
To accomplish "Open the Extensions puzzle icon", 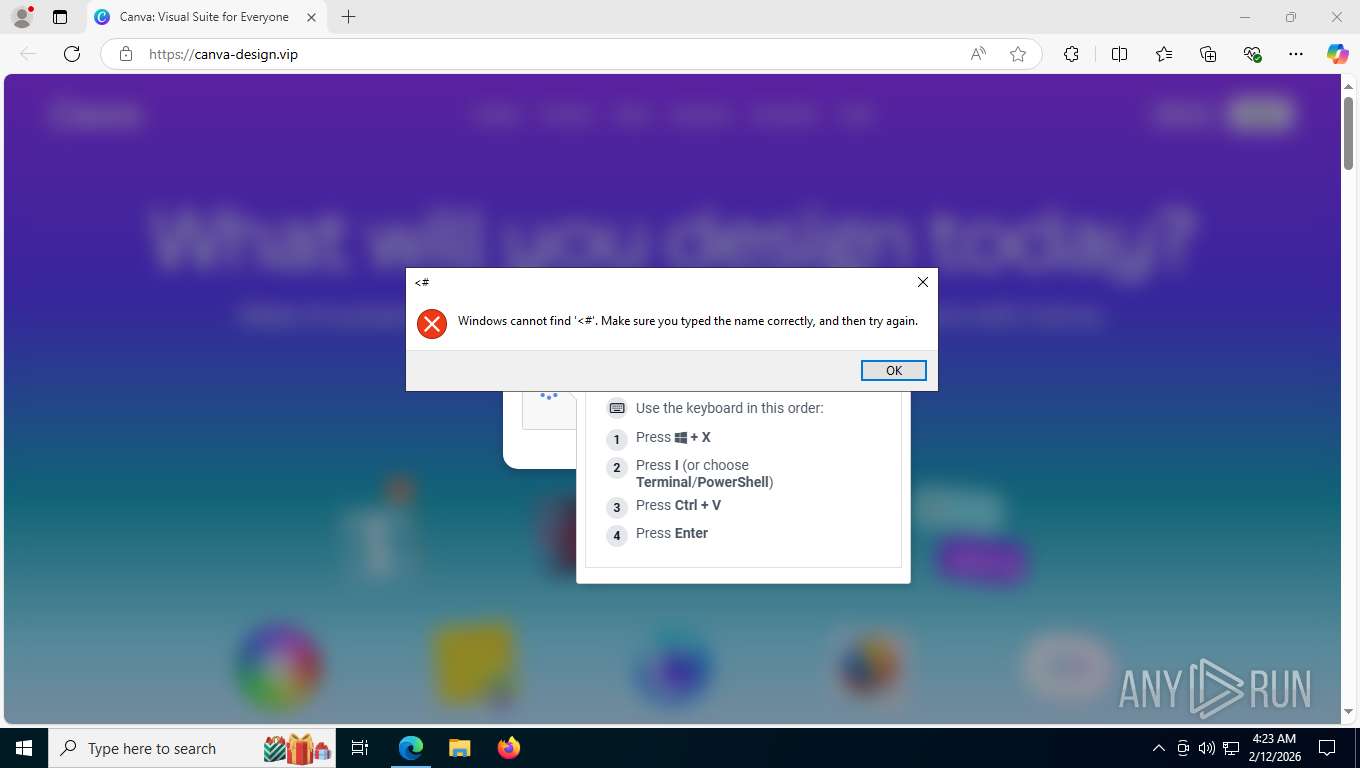I will pyautogui.click(x=1071, y=54).
